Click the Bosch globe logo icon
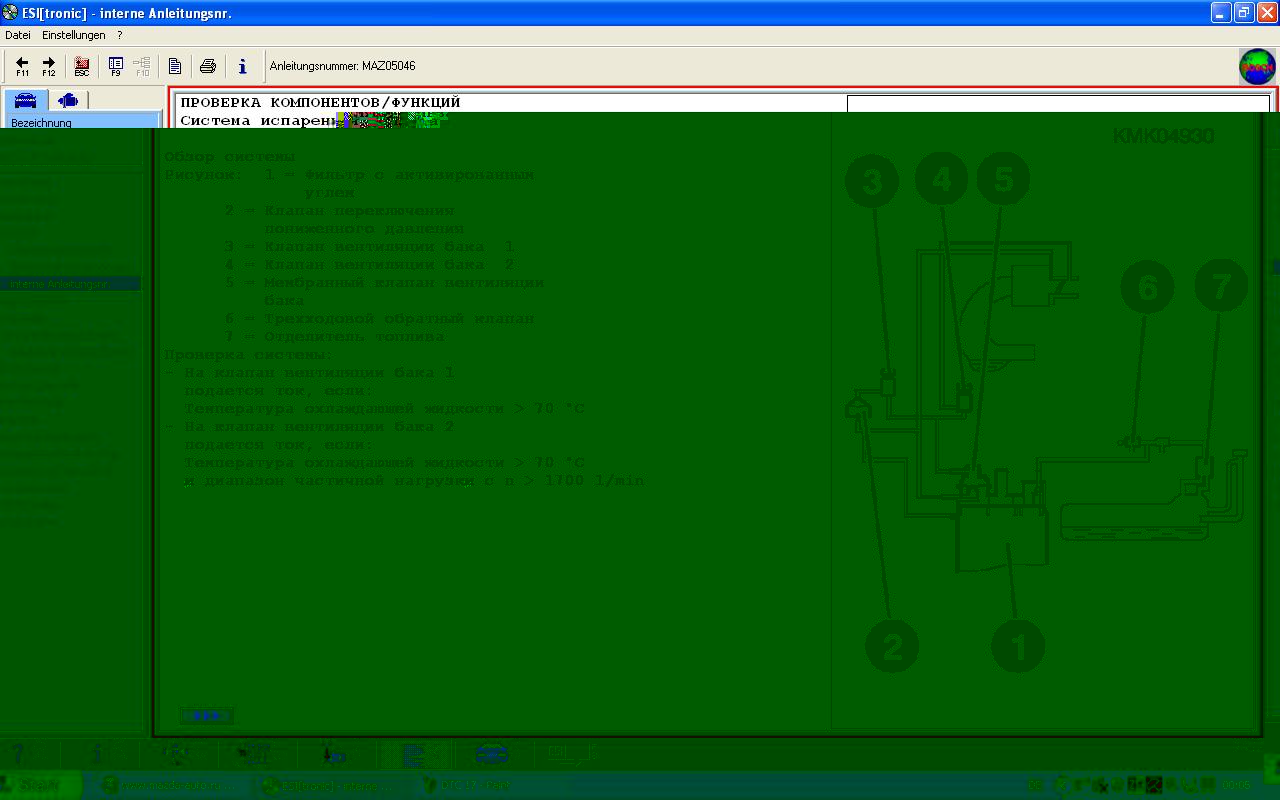The width and height of the screenshot is (1280, 800). click(1257, 66)
